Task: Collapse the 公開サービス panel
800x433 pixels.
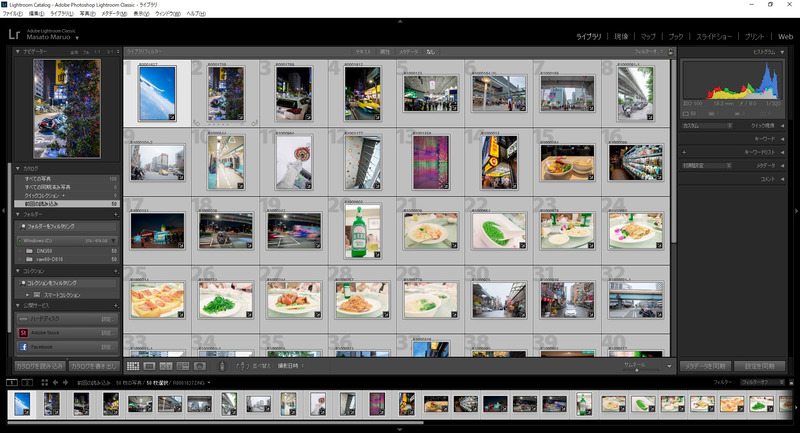Action: [x=18, y=306]
